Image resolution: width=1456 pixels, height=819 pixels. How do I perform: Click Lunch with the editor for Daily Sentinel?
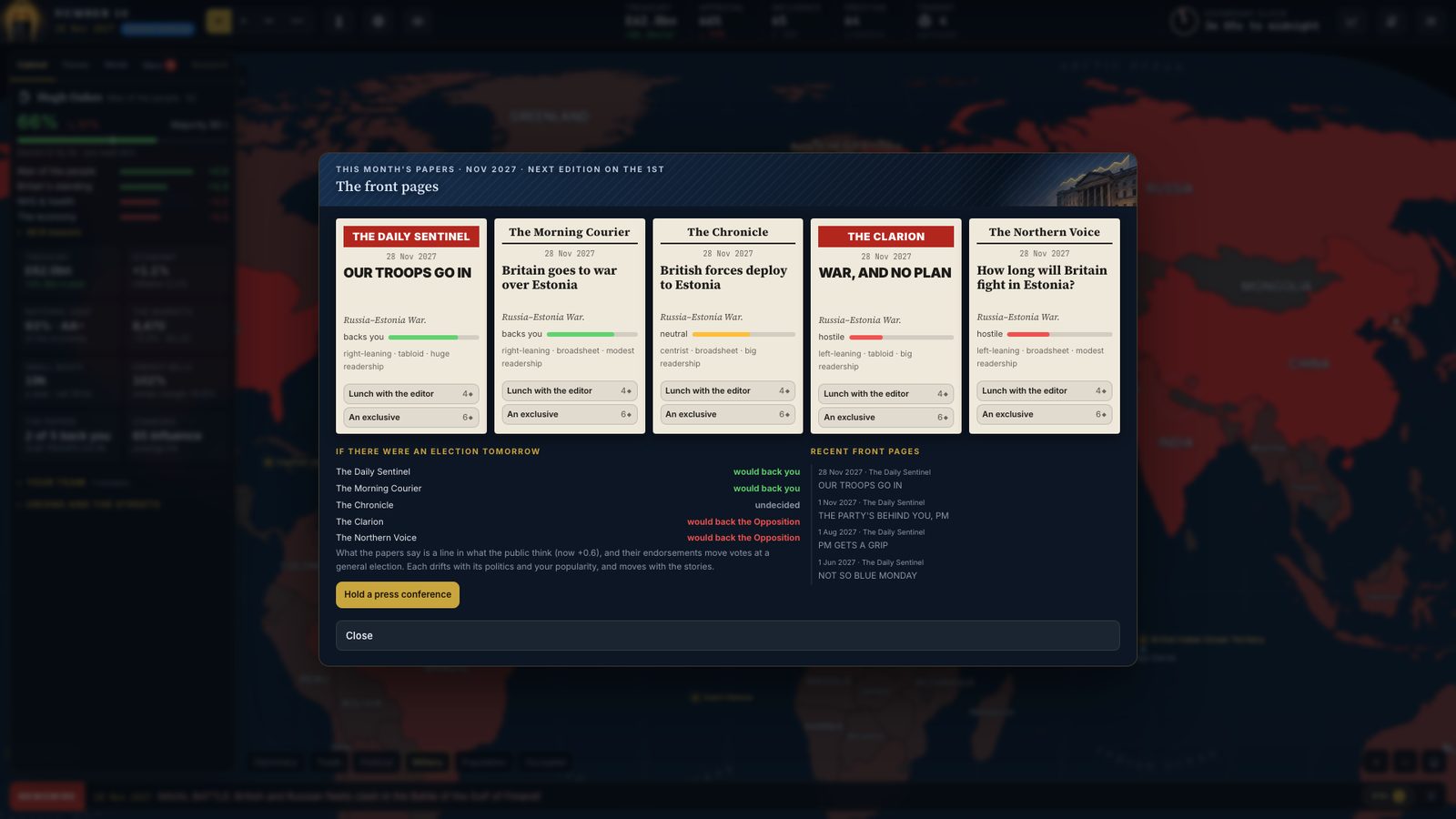click(x=411, y=394)
